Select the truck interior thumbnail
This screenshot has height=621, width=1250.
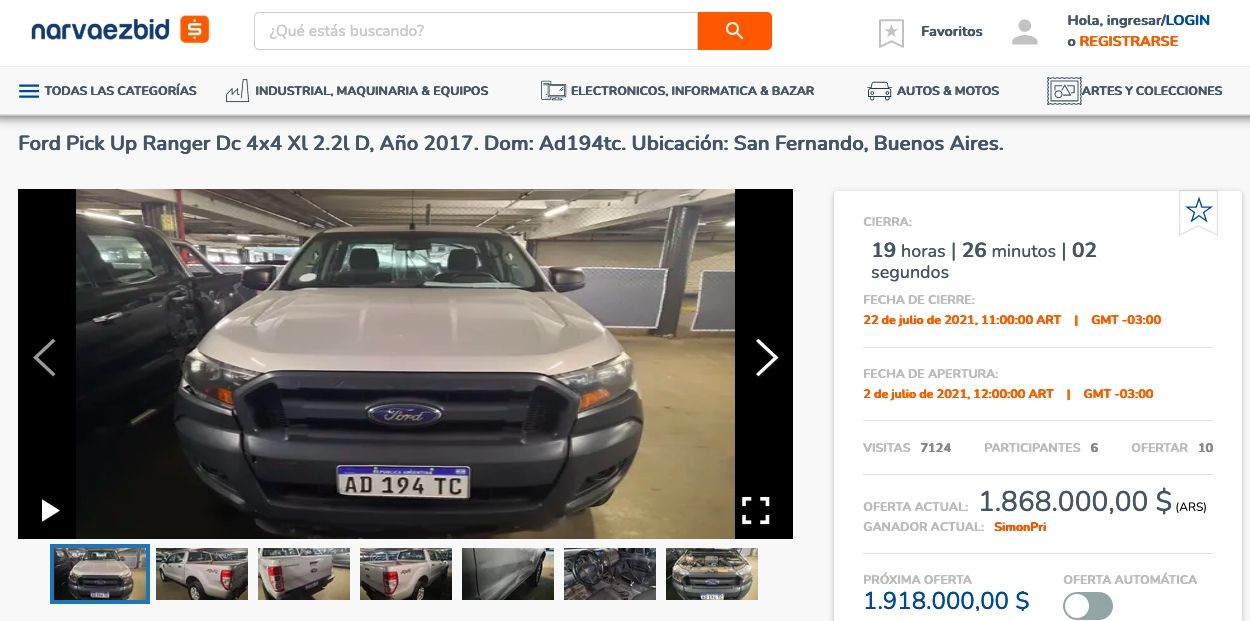click(610, 574)
